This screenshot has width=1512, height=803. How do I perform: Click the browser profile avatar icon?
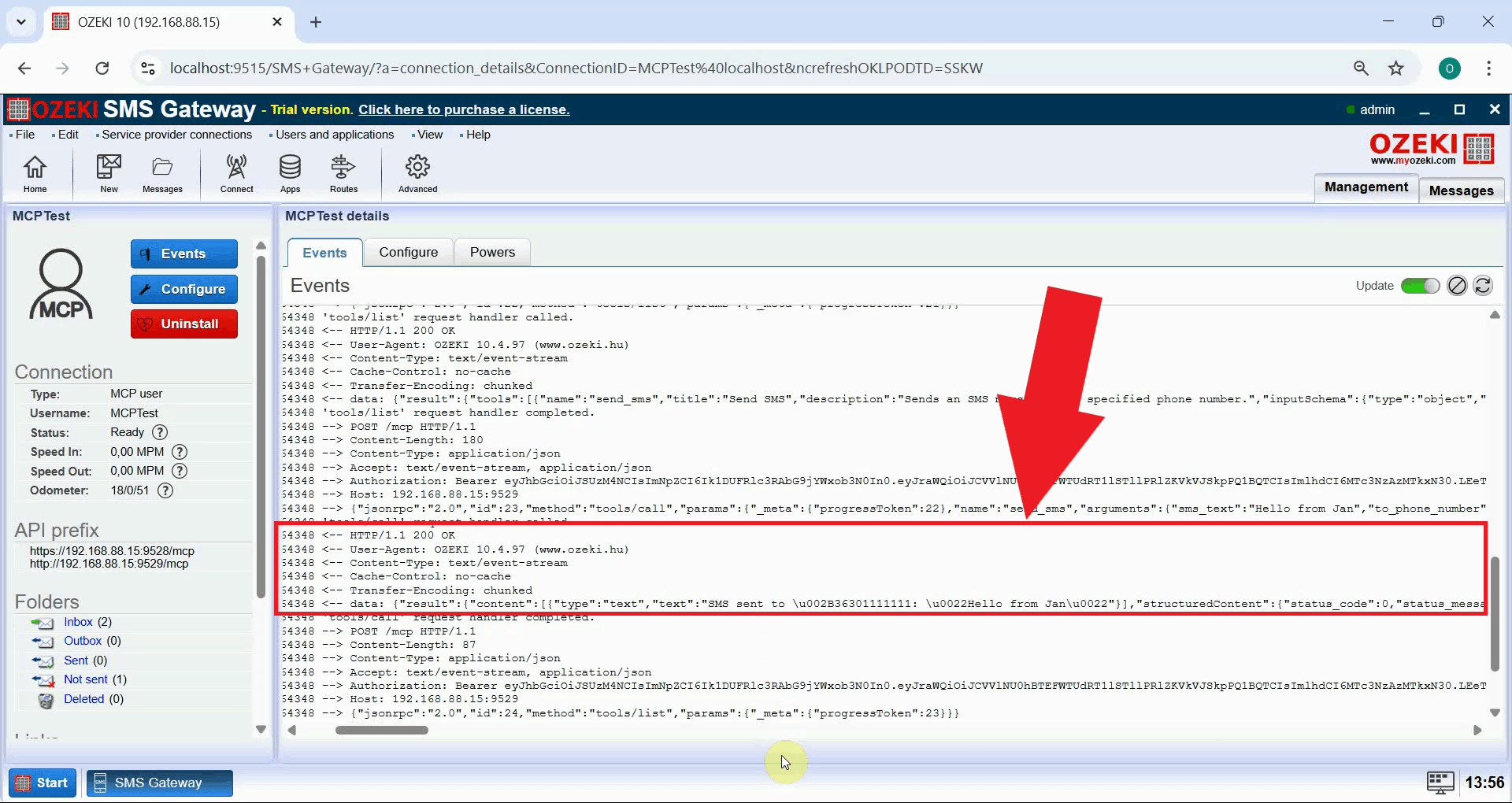(x=1449, y=68)
